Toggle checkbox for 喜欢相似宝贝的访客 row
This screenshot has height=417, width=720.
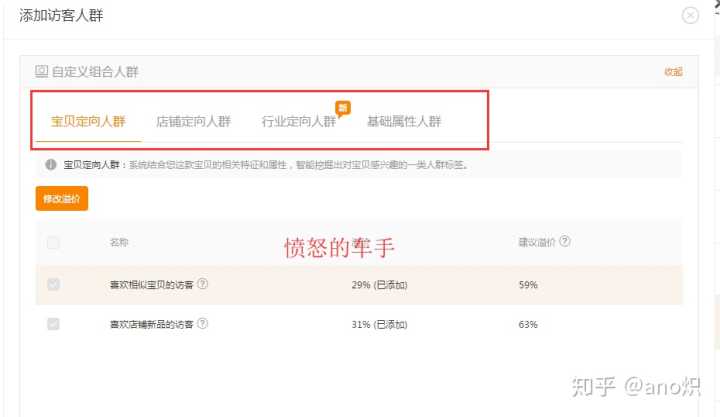[53, 284]
